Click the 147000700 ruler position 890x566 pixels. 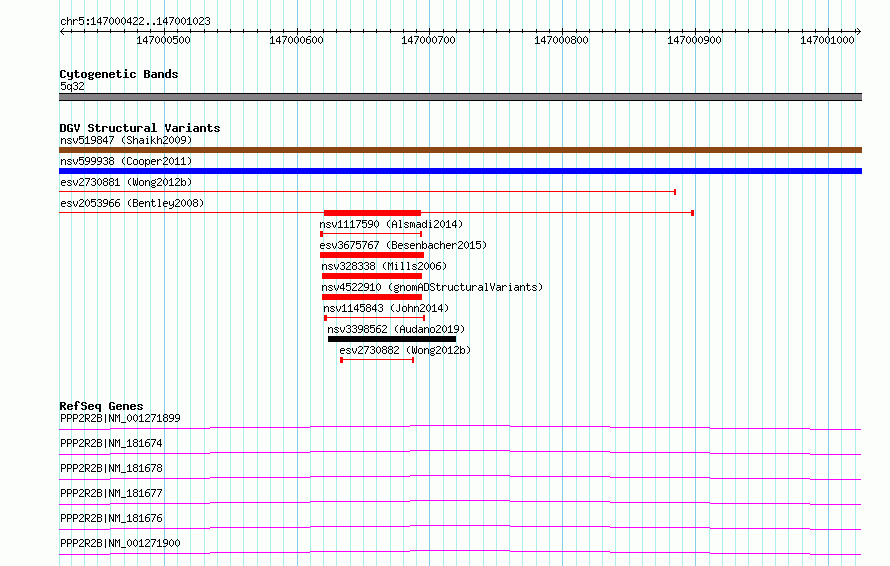pyautogui.click(x=429, y=40)
